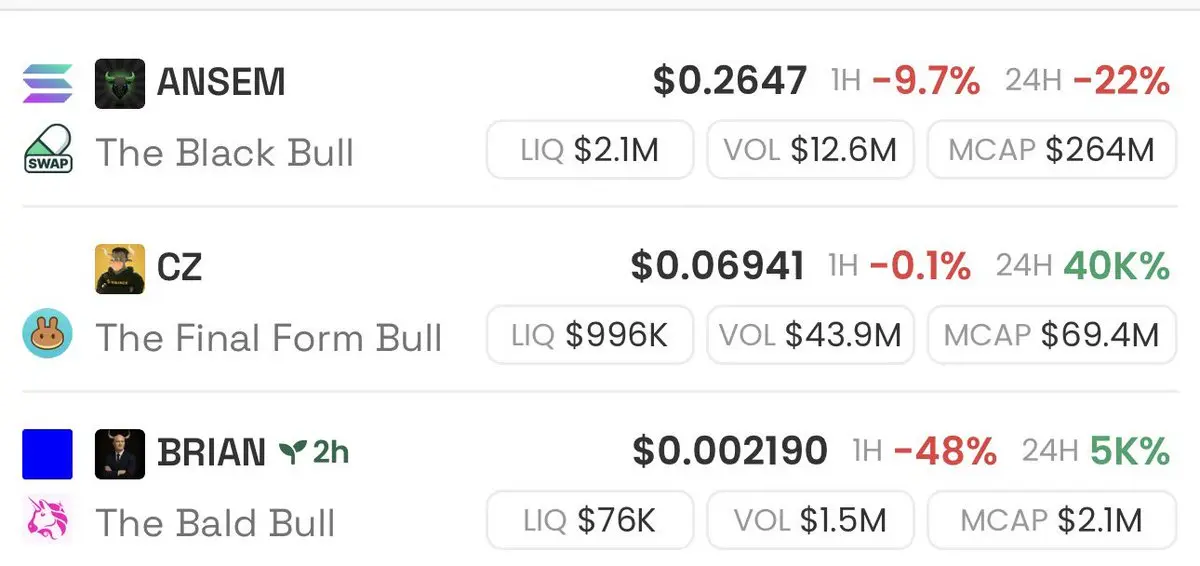1200x566 pixels.
Task: Open The Bald Bull token name
Action: [x=216, y=523]
